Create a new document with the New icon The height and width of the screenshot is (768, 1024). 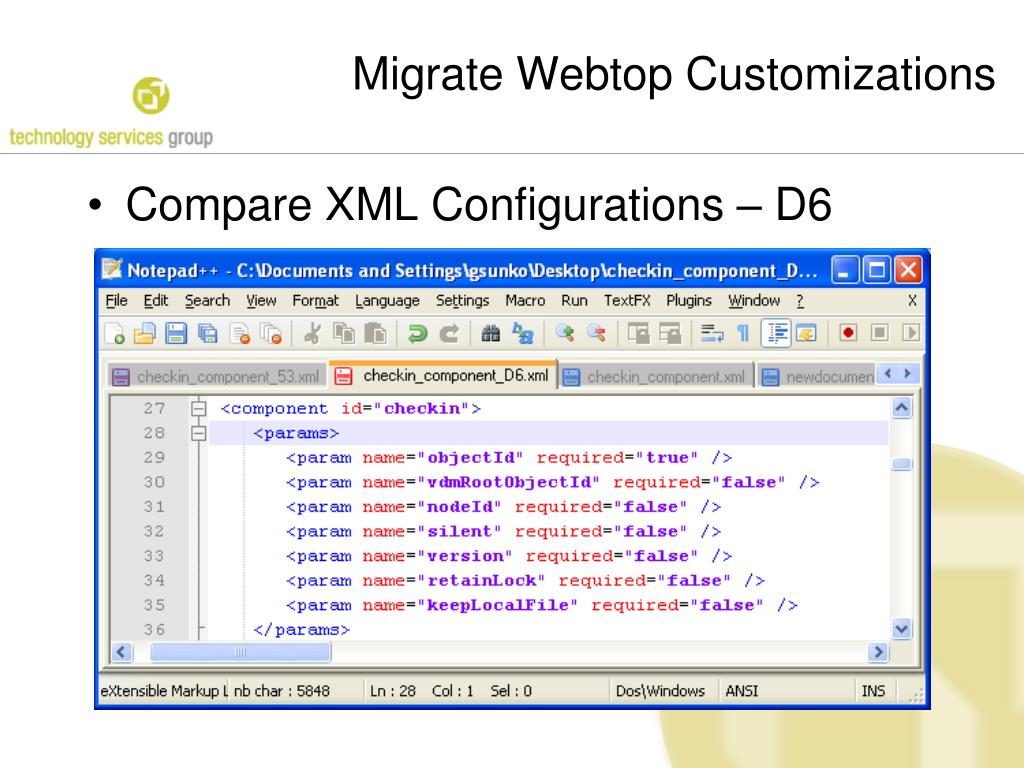pyautogui.click(x=115, y=334)
